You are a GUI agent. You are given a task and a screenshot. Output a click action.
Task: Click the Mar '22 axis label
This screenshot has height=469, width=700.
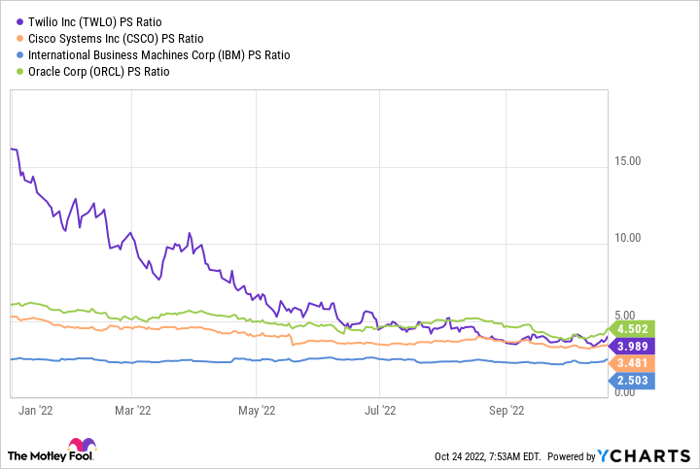131,409
